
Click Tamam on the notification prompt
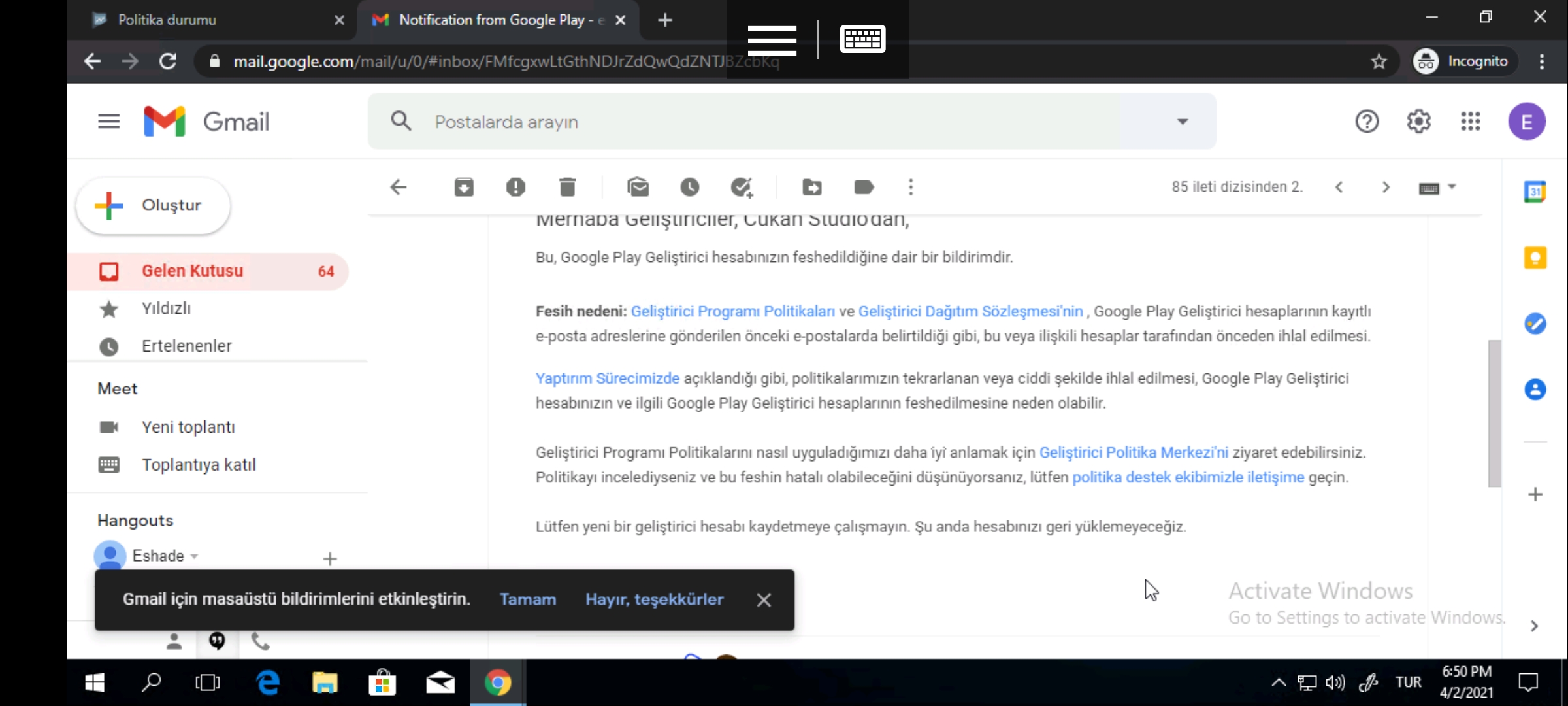[x=527, y=599]
